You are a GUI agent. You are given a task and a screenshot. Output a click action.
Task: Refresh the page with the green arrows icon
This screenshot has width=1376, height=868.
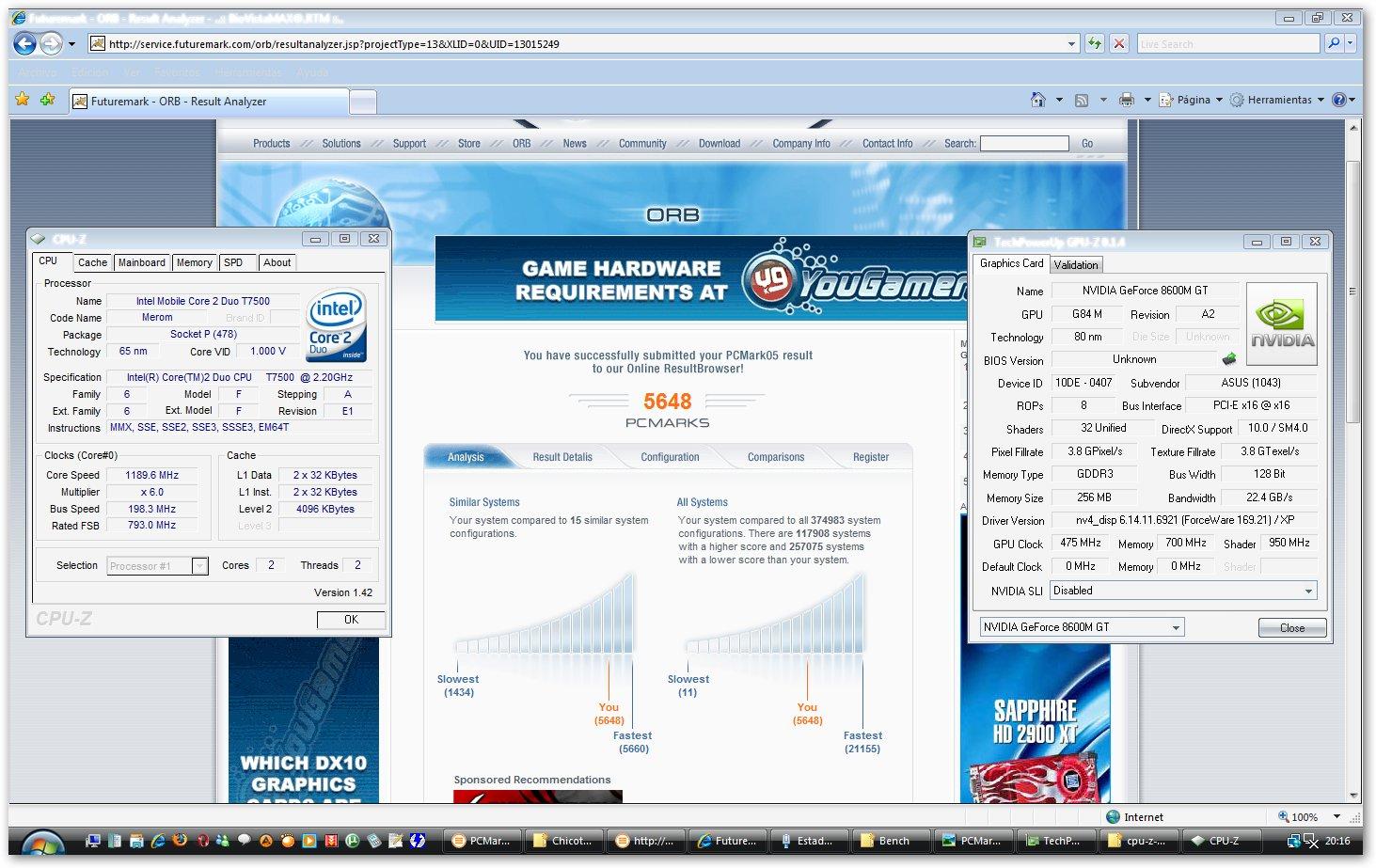[x=1094, y=43]
